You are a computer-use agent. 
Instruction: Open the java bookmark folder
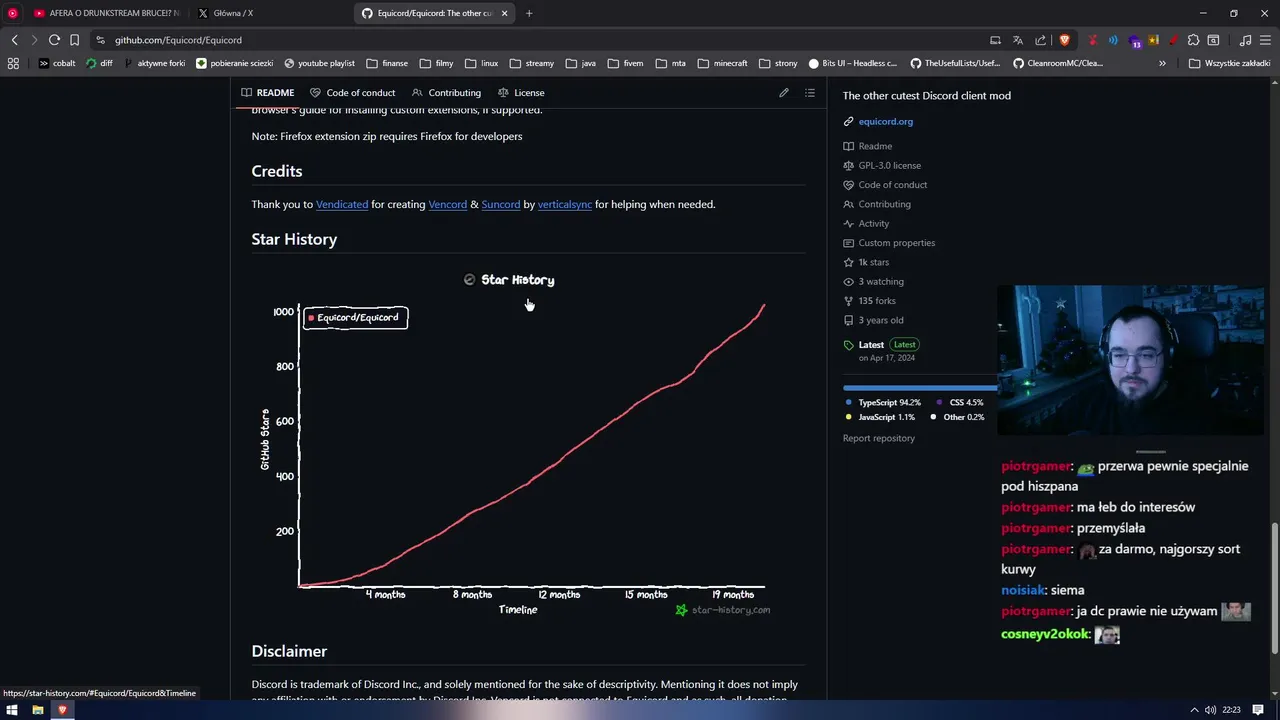580,63
